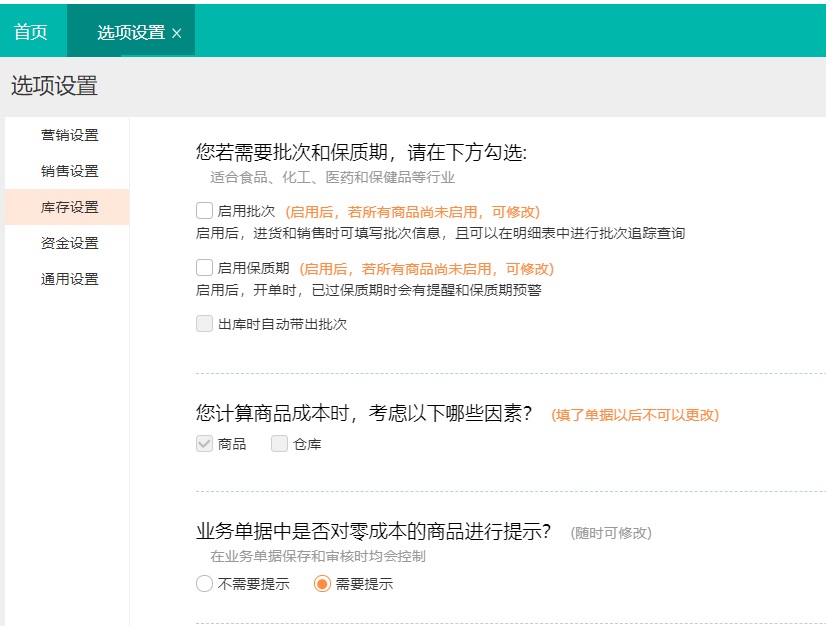Image resolution: width=826 pixels, height=626 pixels.
Task: Toggle the 商品 cost factor checkbox
Action: click(x=204, y=444)
